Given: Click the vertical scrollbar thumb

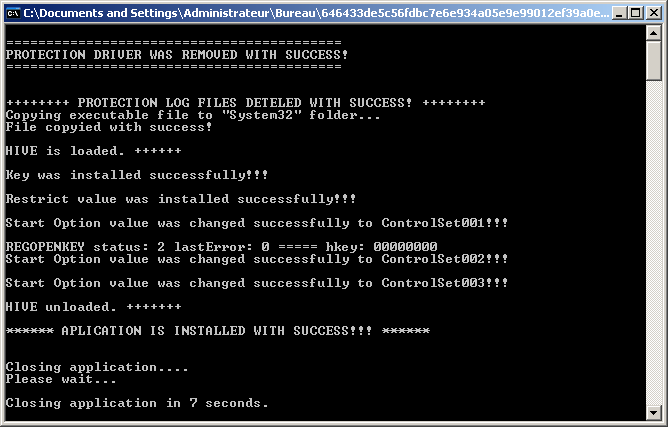Looking at the screenshot, I should click(654, 61).
